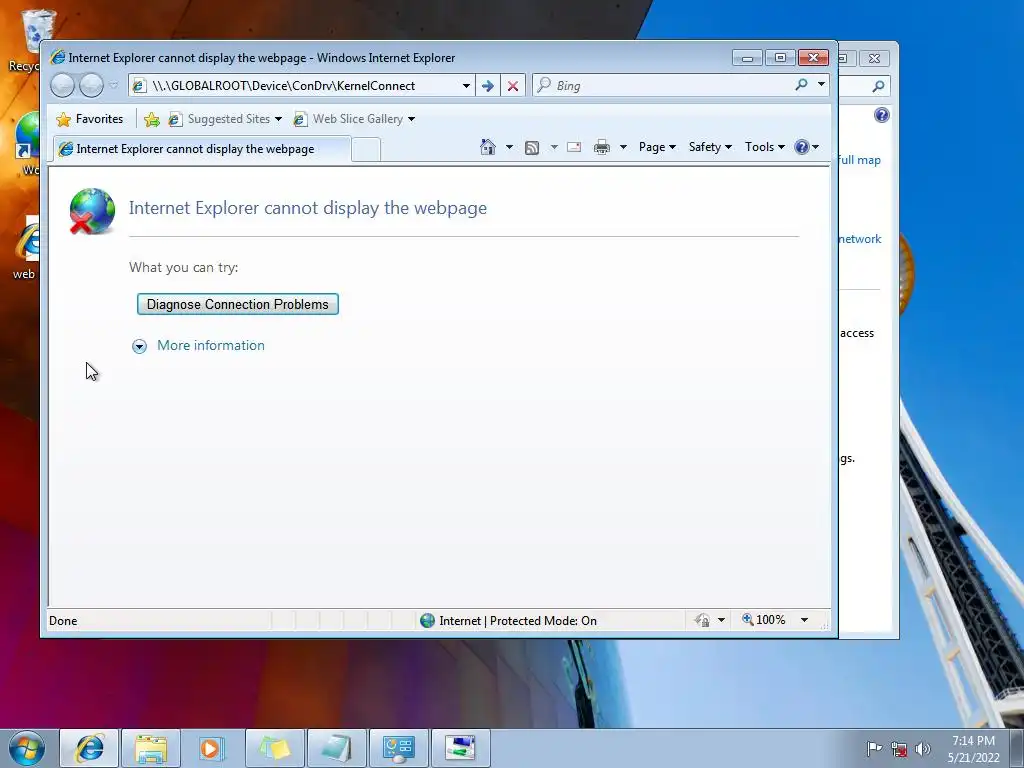Click 'Internet | Protected Mode: On' status

509,620
